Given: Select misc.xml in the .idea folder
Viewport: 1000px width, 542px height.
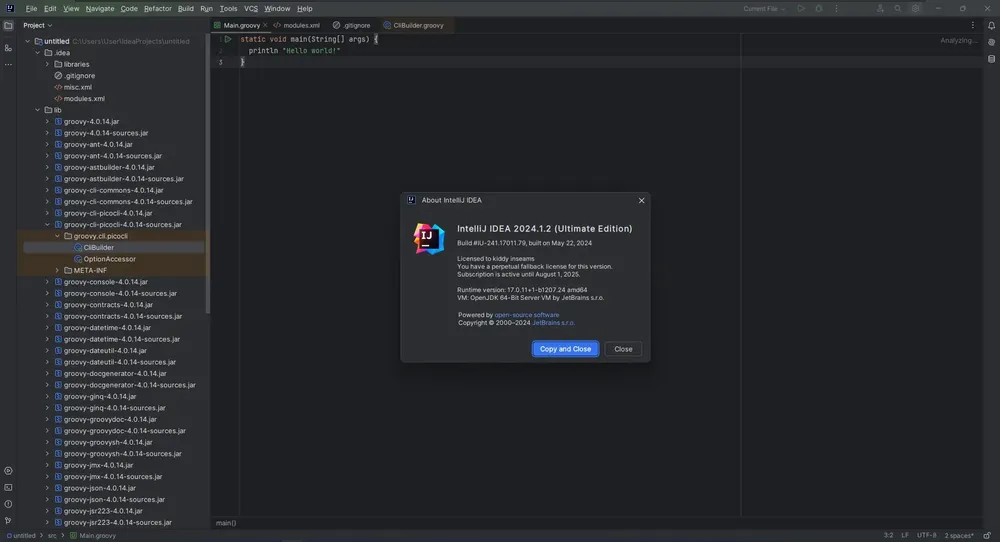Looking at the screenshot, I should [x=77, y=87].
